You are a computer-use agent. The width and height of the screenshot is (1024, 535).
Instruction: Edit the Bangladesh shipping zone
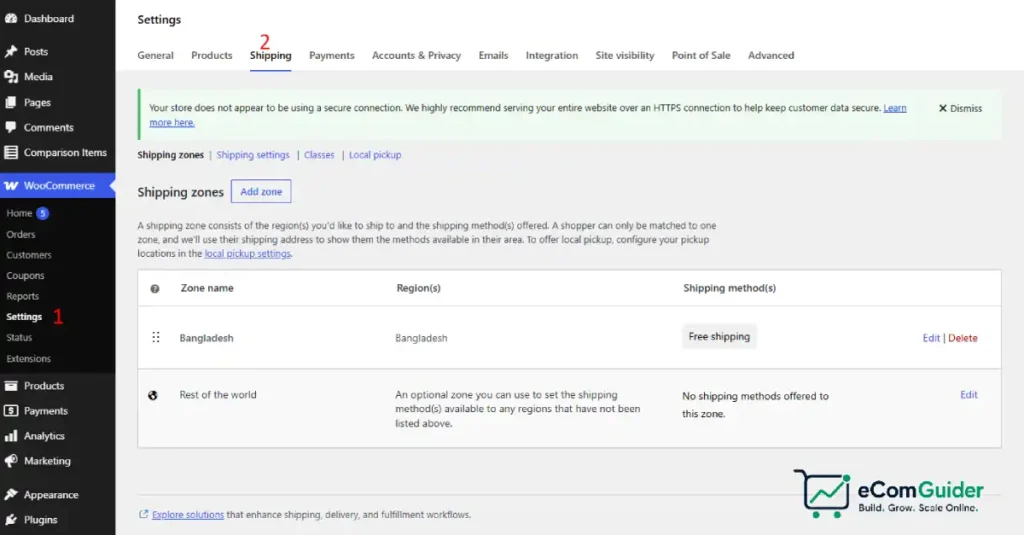(931, 338)
